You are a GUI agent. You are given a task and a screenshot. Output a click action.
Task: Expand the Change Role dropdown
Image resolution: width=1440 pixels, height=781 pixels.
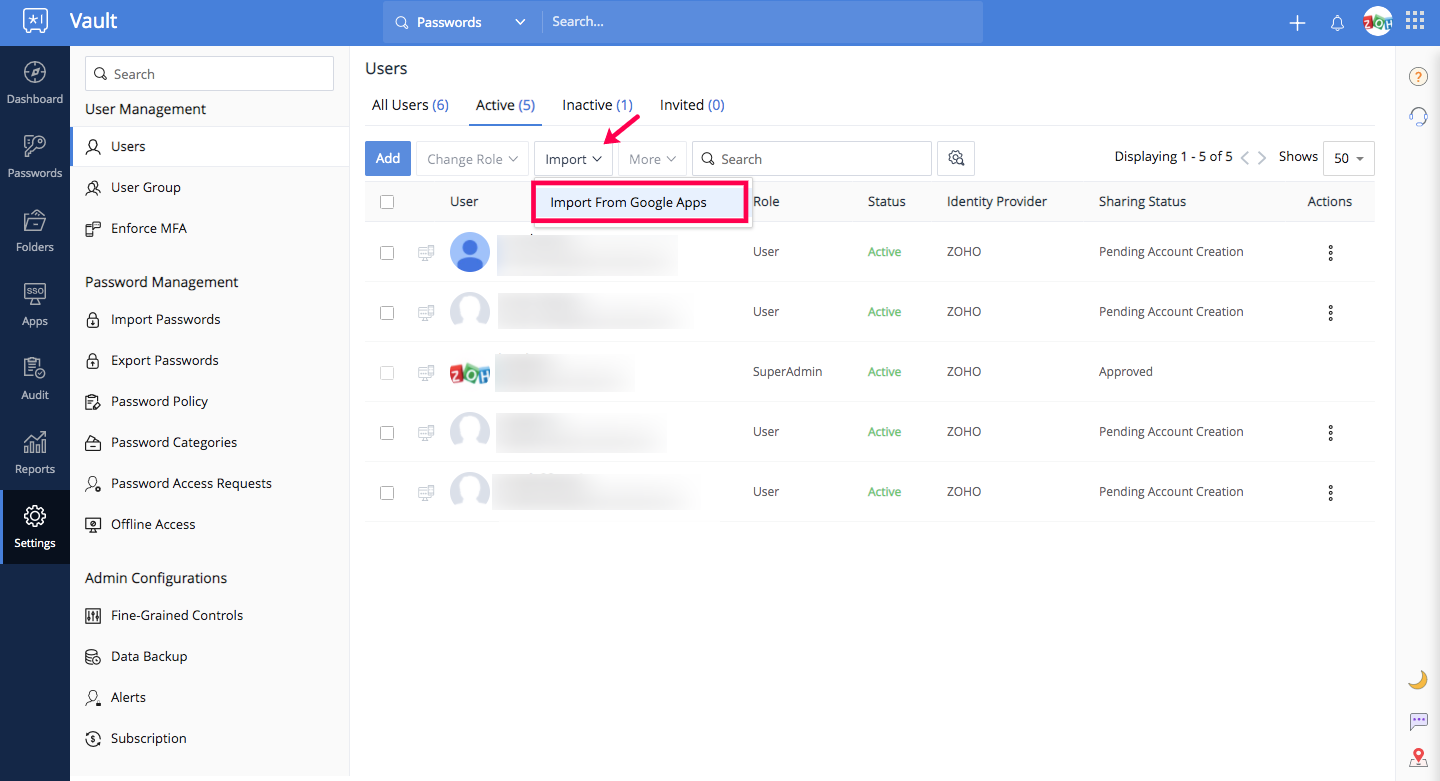[473, 159]
